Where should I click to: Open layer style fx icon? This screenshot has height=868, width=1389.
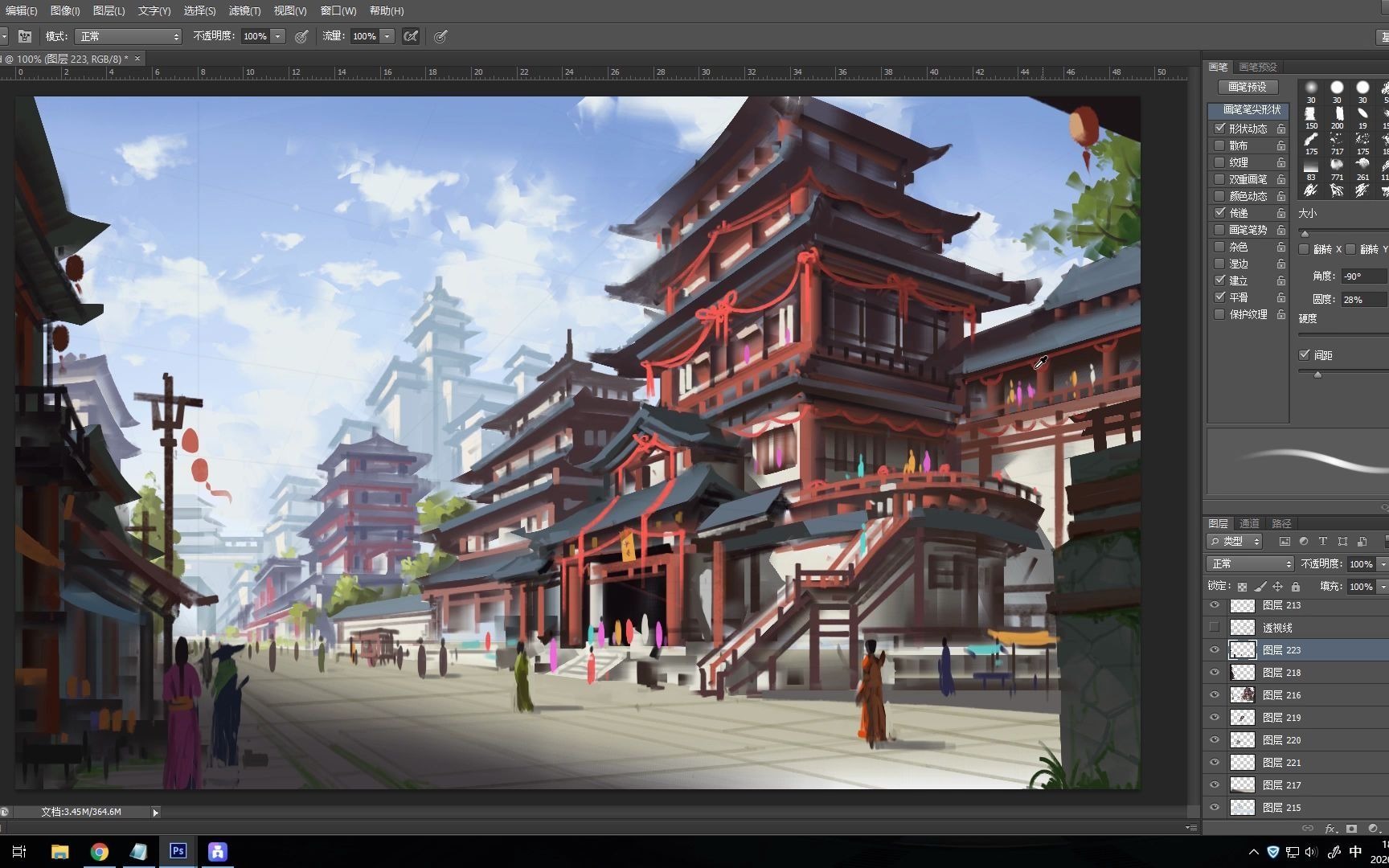click(x=1330, y=828)
